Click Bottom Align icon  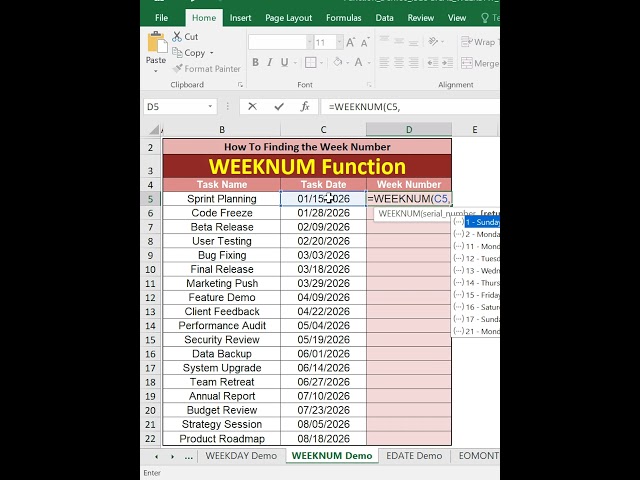413,41
